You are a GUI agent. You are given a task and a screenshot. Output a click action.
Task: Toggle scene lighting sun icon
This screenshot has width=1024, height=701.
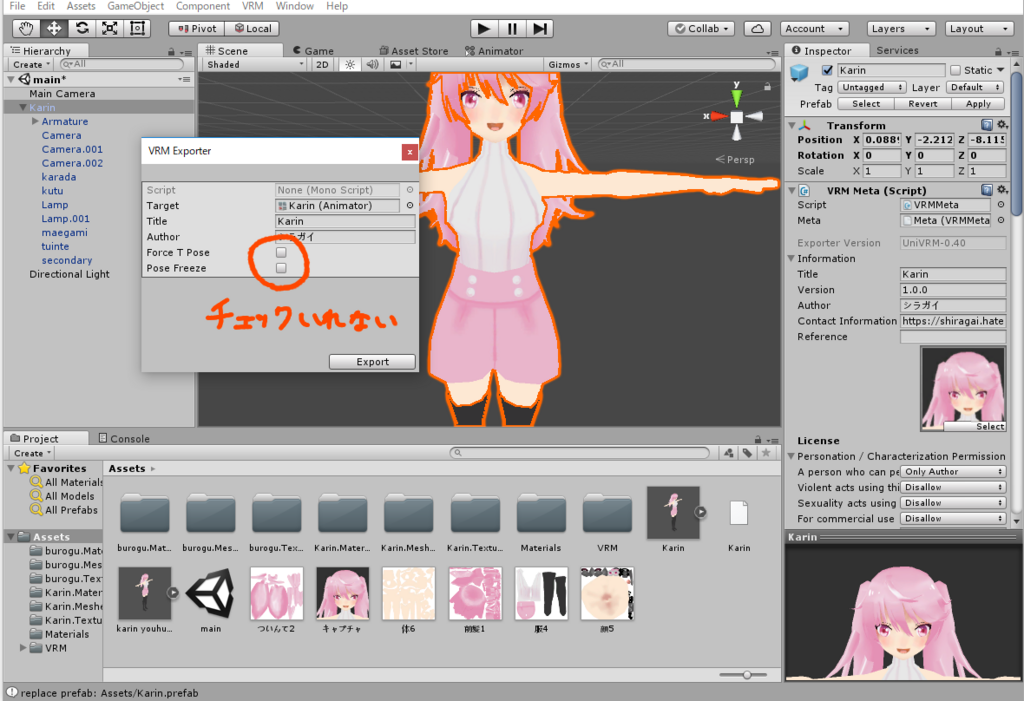tap(350, 65)
